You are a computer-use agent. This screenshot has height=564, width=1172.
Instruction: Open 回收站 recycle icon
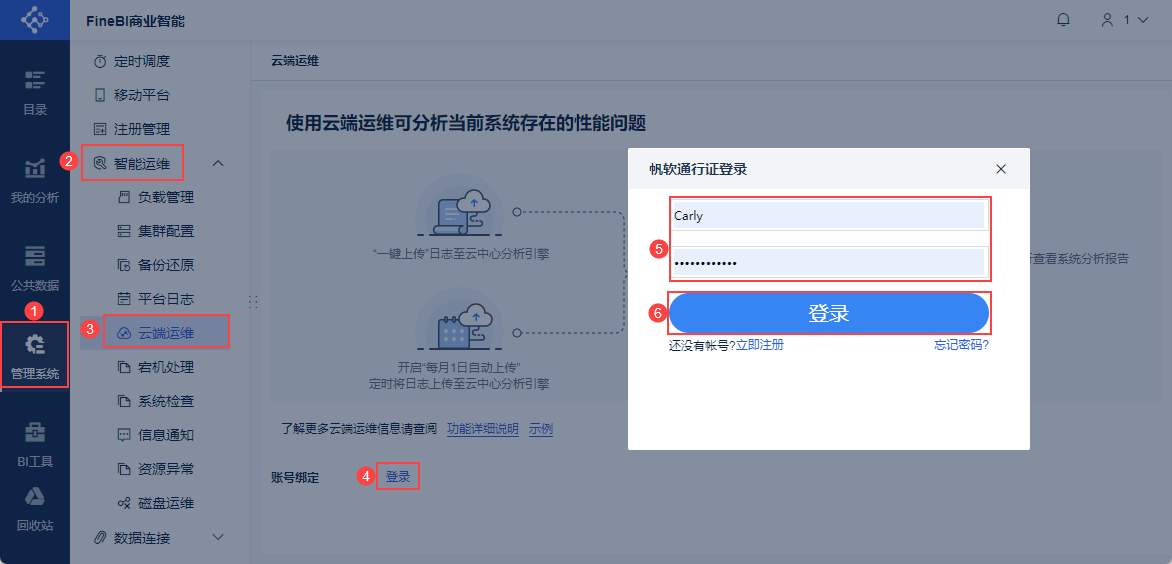coord(34,508)
